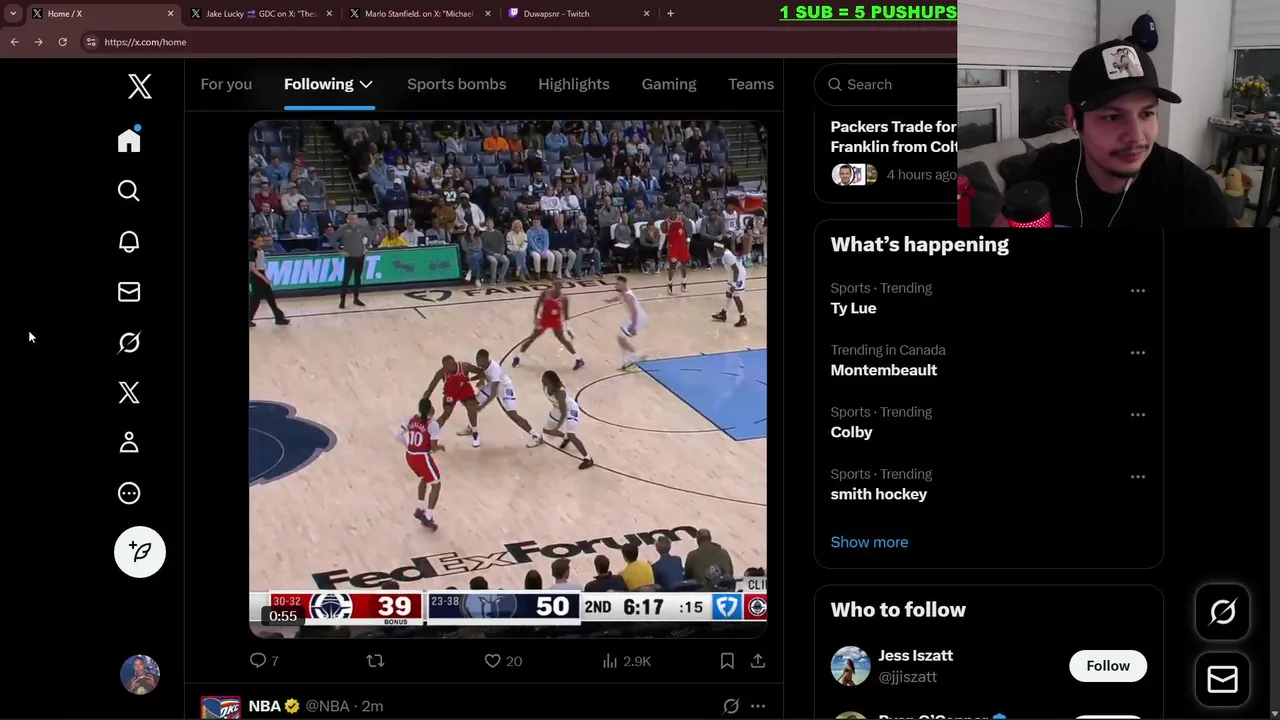Open Grok icon on NBA post
Viewport: 1280px width, 720px height.
tap(731, 706)
